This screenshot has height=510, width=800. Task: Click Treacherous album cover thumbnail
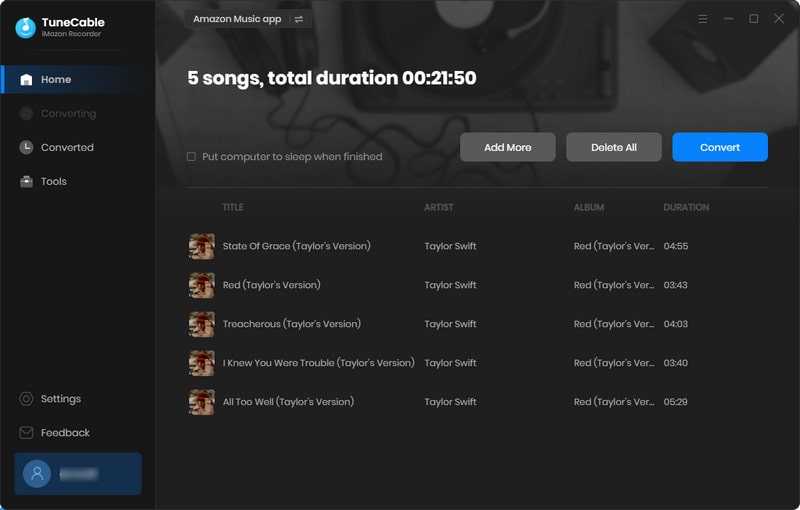point(202,324)
